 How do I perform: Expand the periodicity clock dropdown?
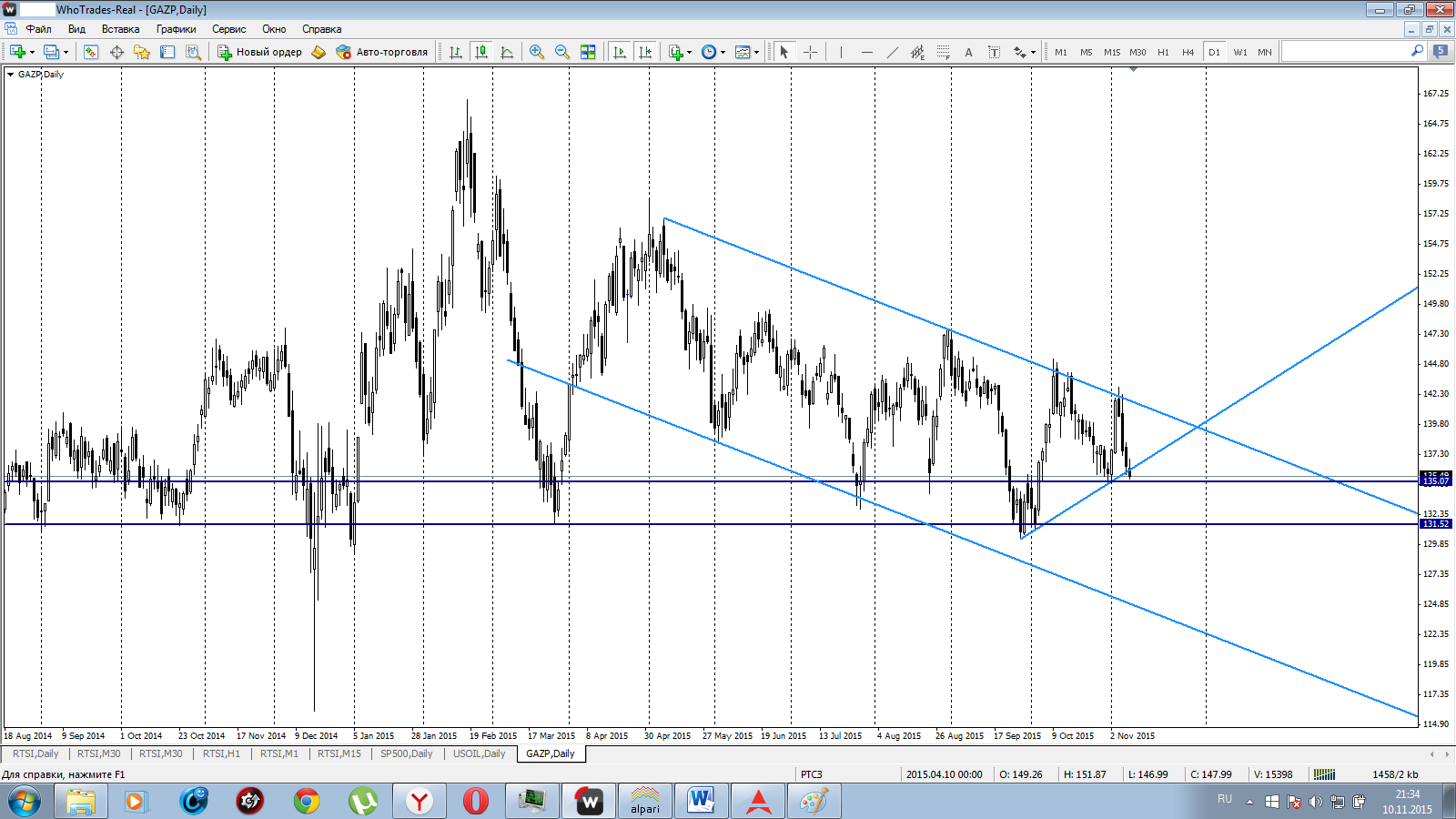(x=723, y=52)
